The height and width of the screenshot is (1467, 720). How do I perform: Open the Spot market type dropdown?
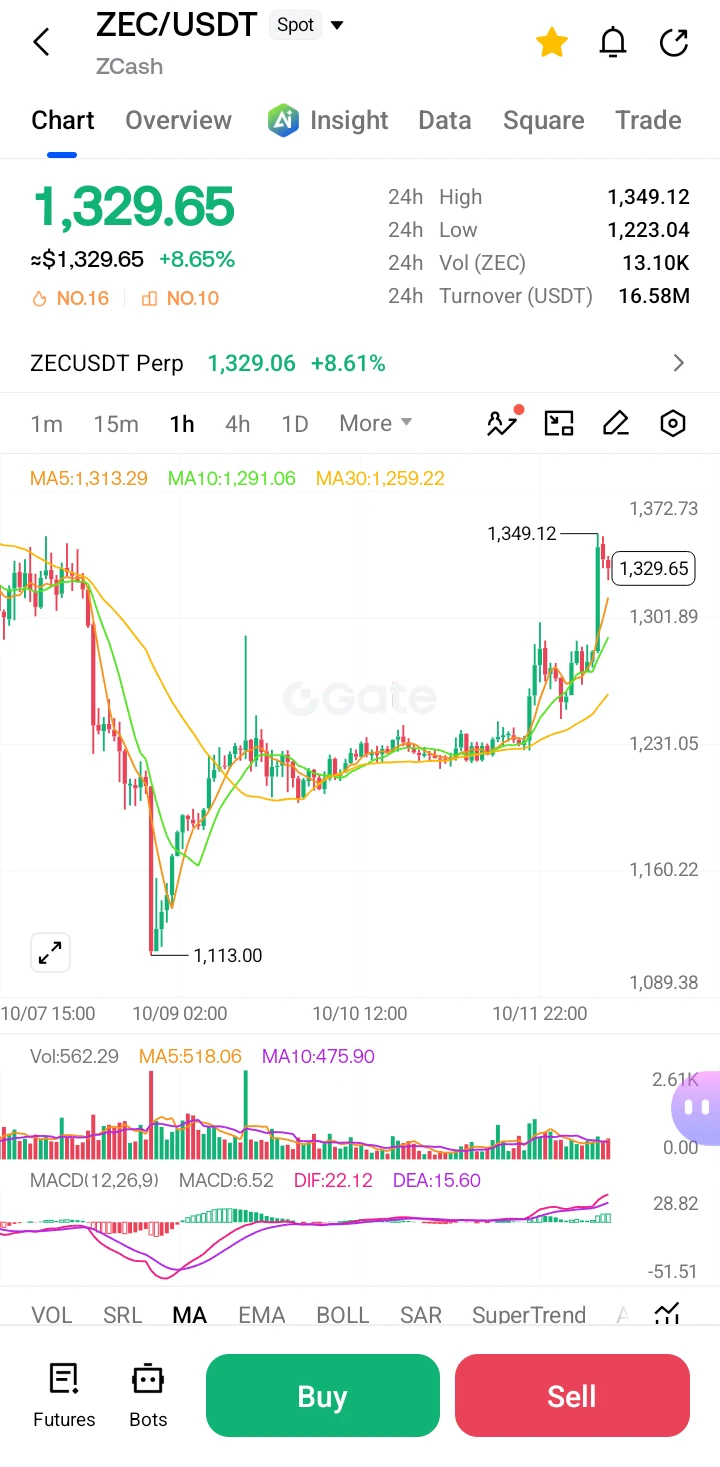click(x=307, y=25)
